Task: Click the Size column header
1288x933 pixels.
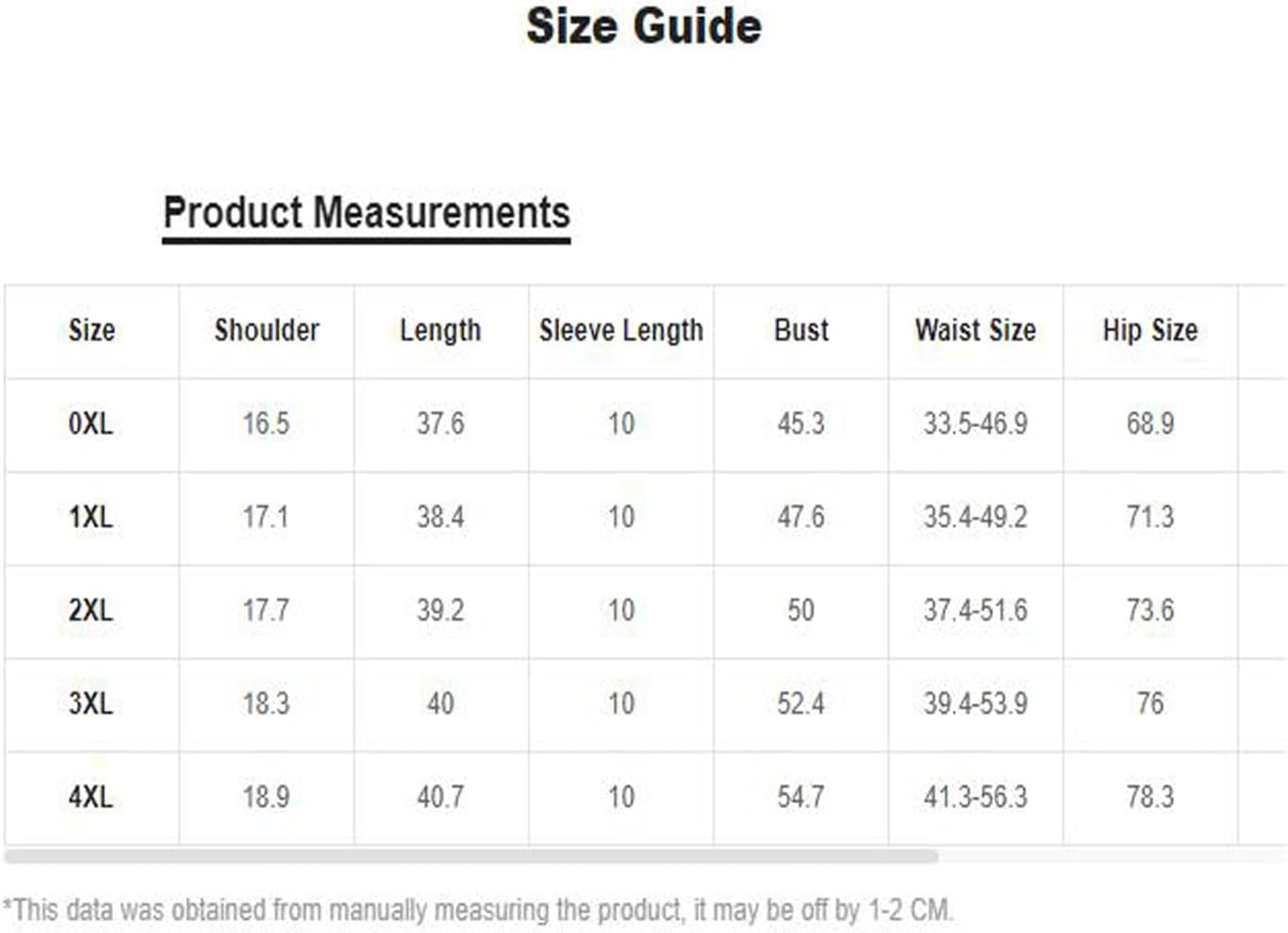Action: coord(91,331)
